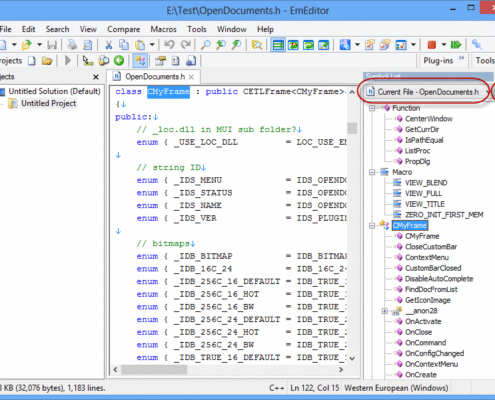Viewport: 495px width, 400px height.
Task: Click the red Record Macro icon
Action: click(x=432, y=45)
